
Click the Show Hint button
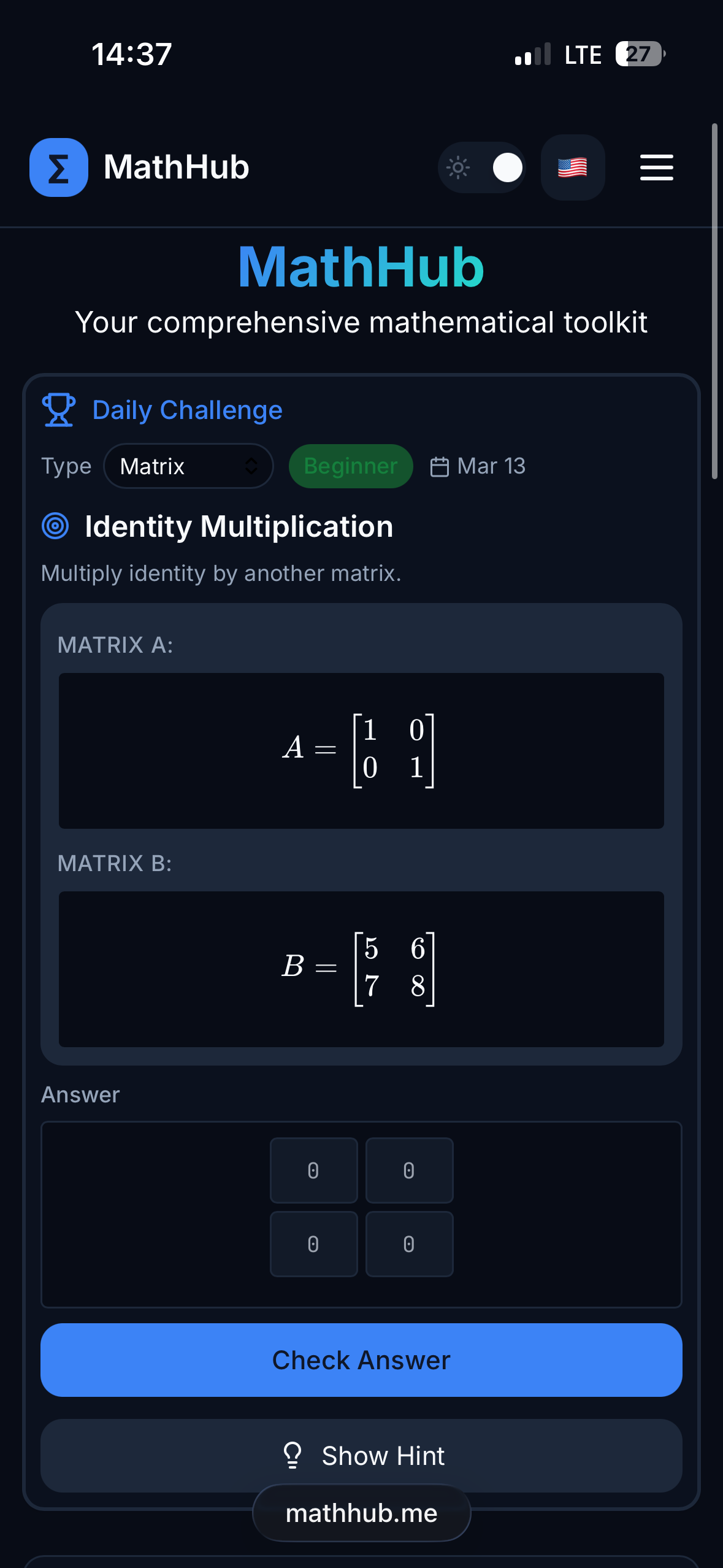pyautogui.click(x=361, y=1456)
